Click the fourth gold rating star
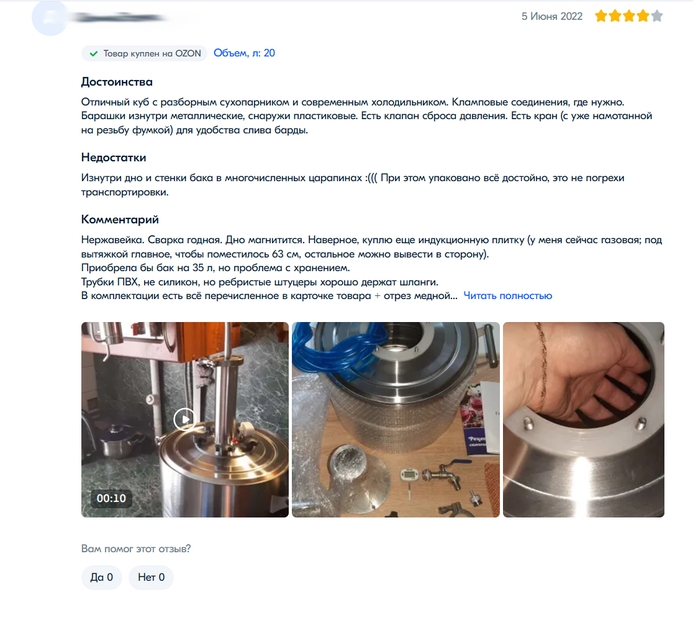 [x=643, y=16]
